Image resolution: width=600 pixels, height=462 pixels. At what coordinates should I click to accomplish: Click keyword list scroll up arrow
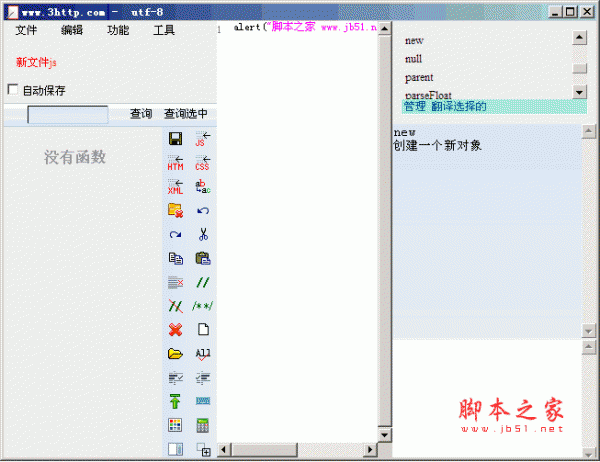click(579, 37)
